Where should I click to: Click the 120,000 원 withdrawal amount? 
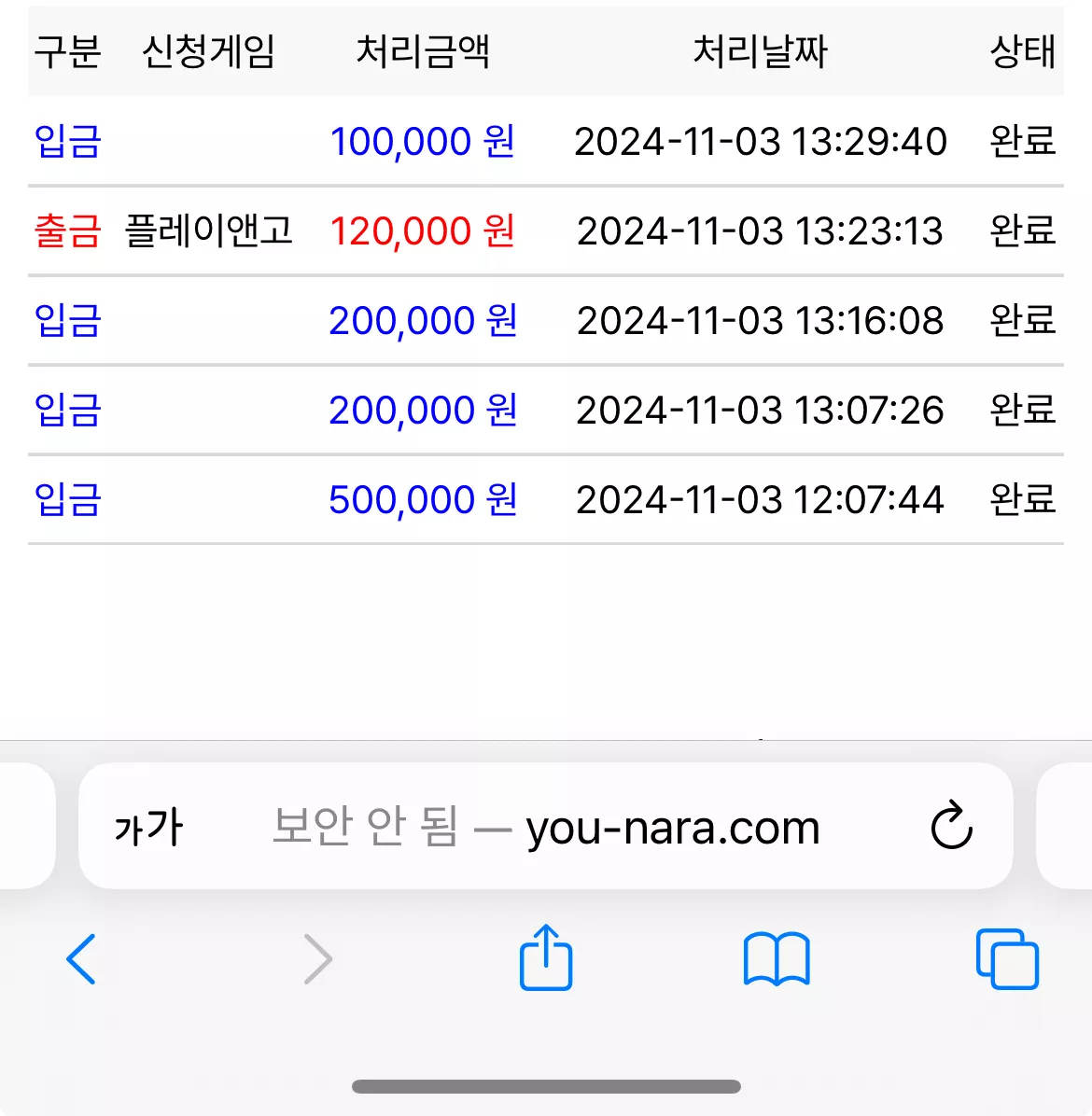click(x=423, y=230)
